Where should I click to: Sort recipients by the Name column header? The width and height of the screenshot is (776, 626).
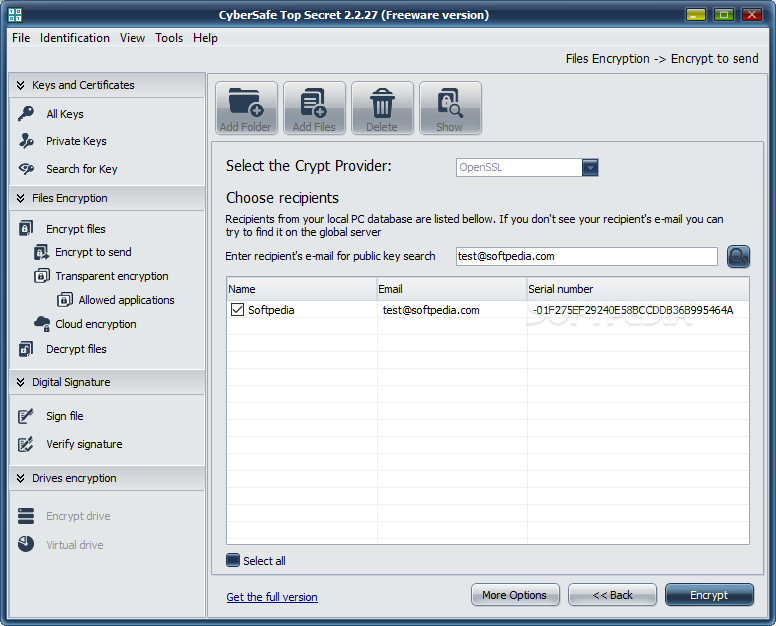pyautogui.click(x=301, y=289)
